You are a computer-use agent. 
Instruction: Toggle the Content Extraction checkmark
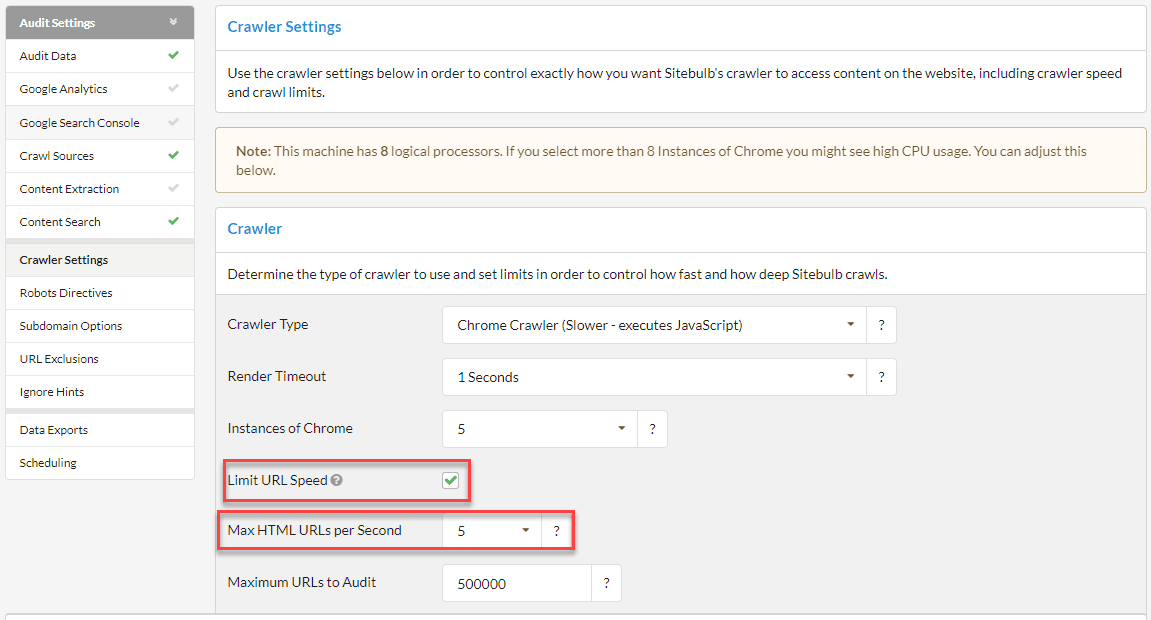173,188
